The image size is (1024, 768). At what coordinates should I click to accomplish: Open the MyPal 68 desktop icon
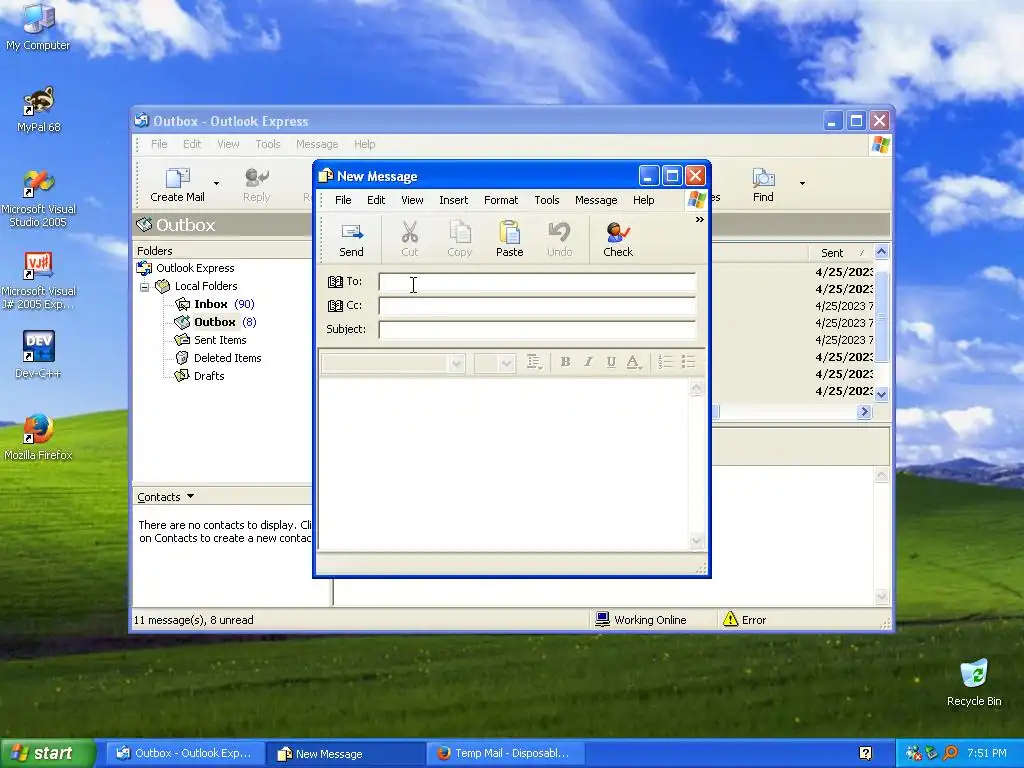point(39,110)
